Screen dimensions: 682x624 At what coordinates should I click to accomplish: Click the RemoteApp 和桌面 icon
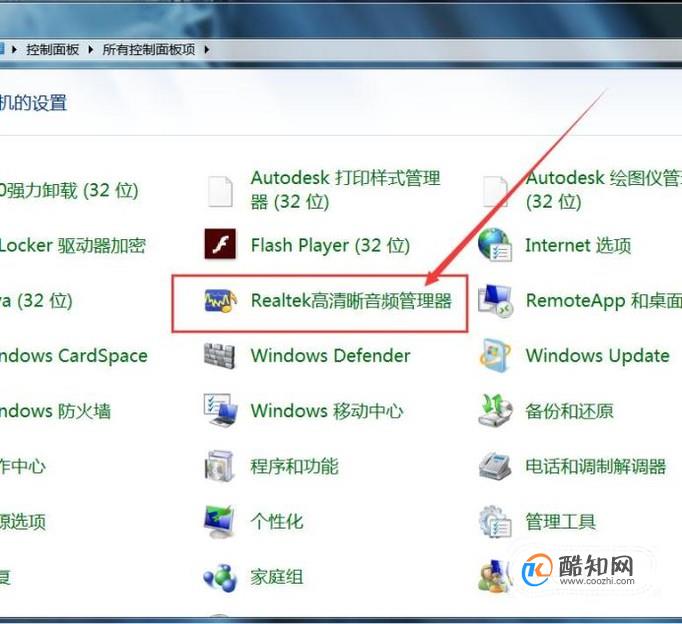click(x=495, y=301)
